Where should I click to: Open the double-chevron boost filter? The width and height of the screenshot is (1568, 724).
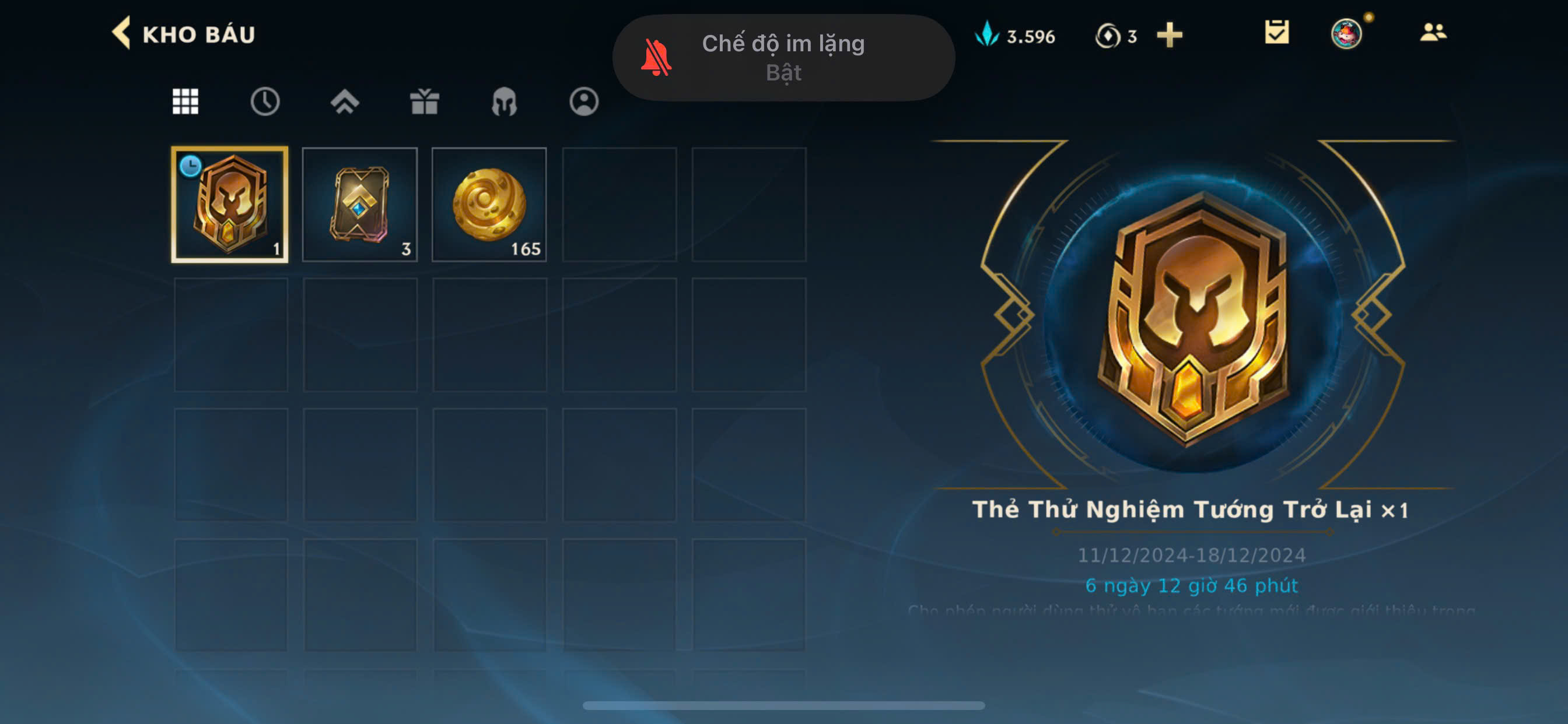345,101
